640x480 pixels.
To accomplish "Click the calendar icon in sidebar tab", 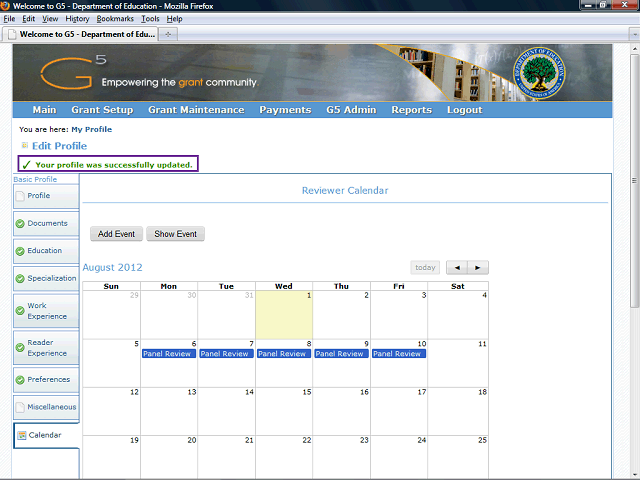I will point(22,435).
